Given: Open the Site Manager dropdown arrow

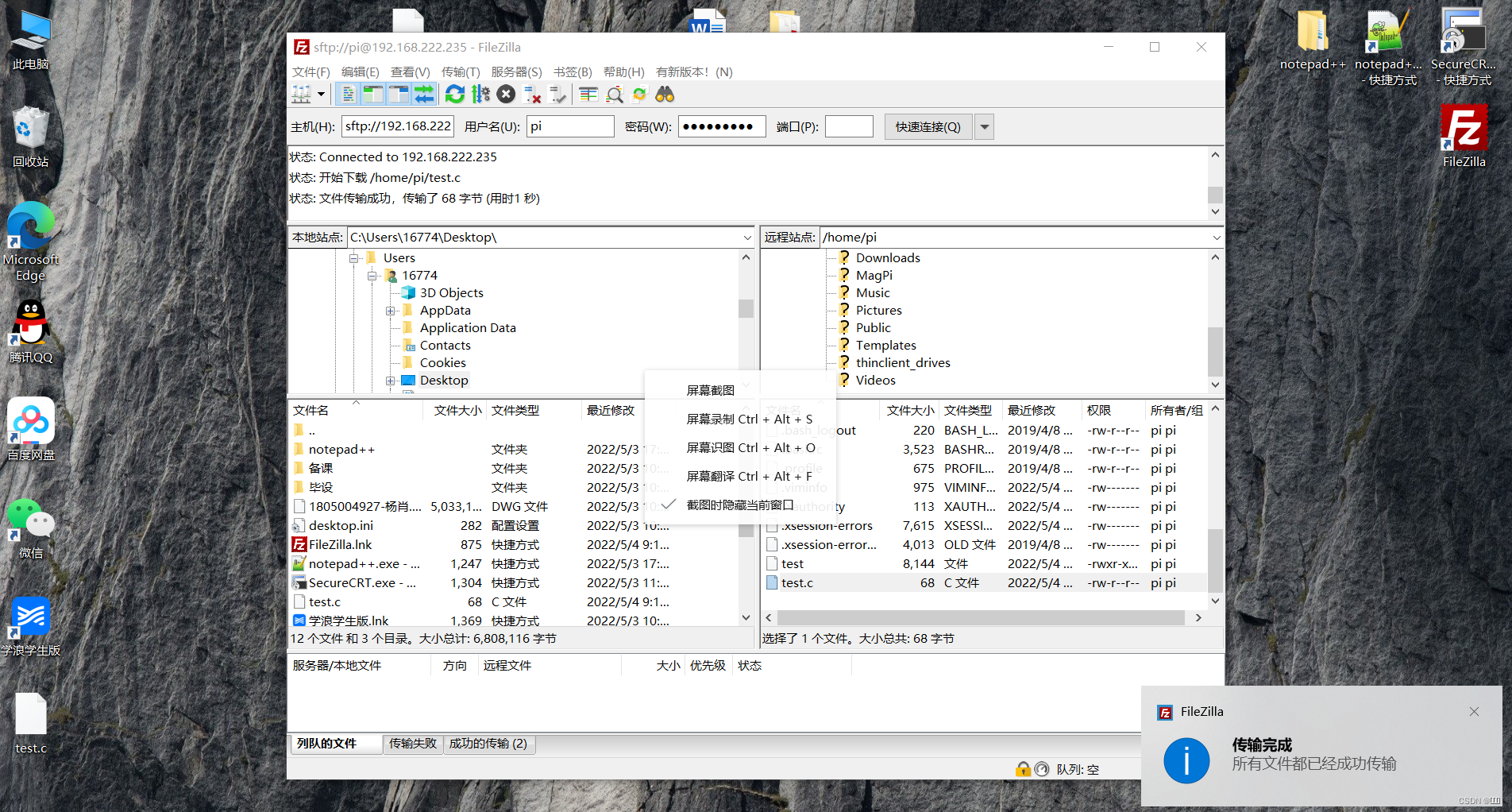Looking at the screenshot, I should pyautogui.click(x=321, y=95).
